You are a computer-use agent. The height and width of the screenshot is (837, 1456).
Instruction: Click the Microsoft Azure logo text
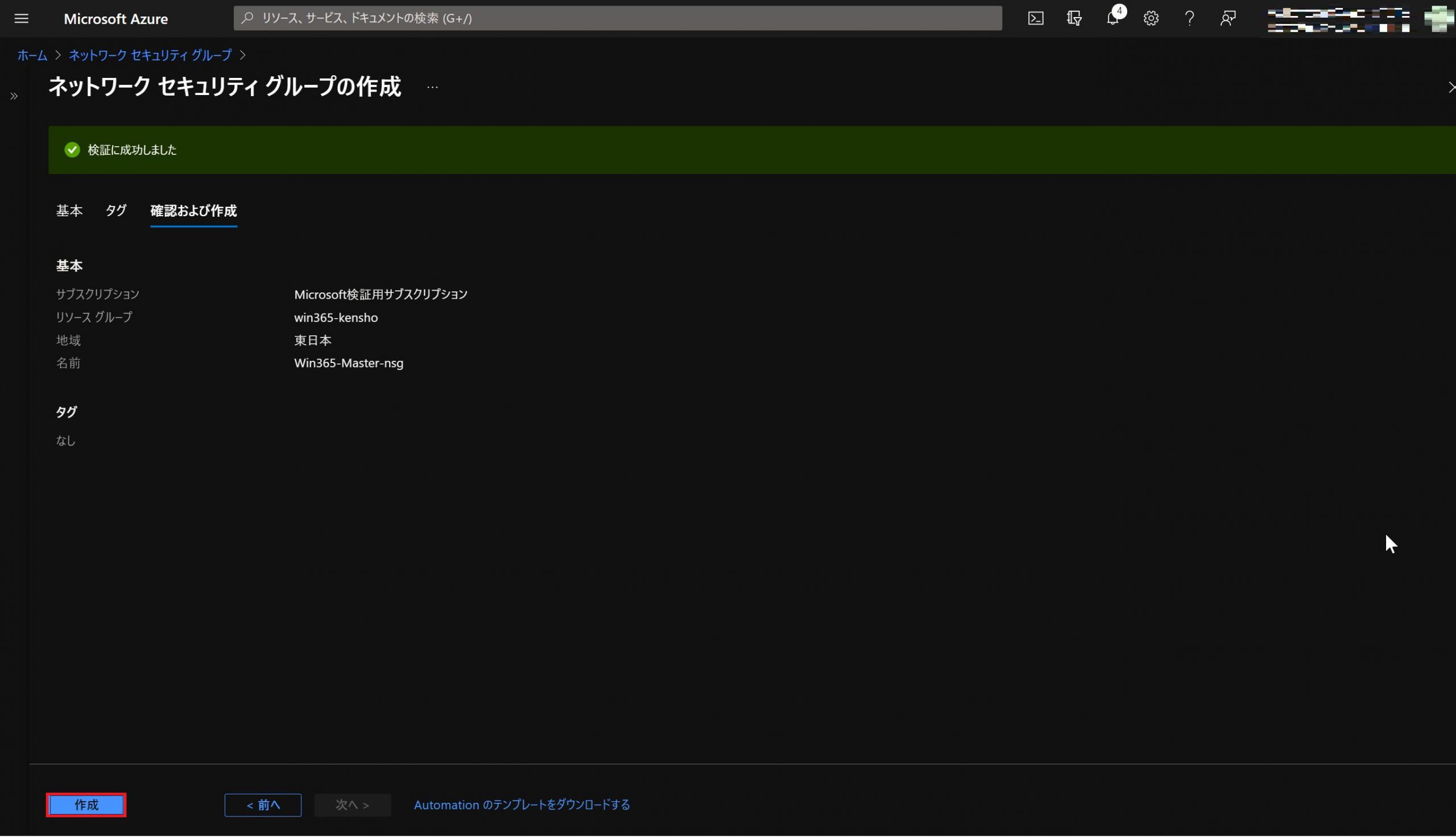click(x=116, y=18)
